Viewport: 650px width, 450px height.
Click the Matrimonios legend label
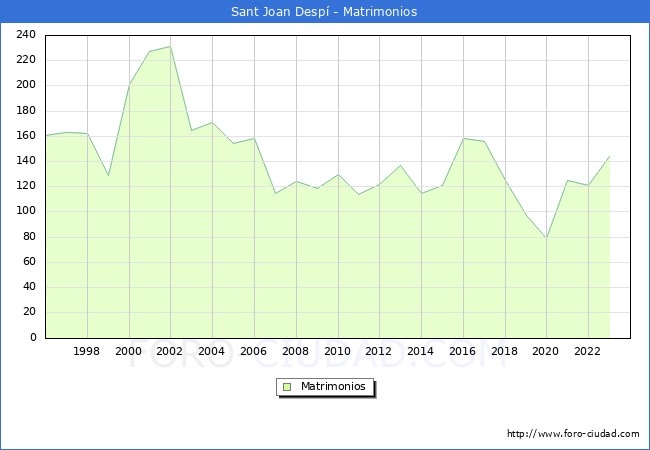click(333, 387)
